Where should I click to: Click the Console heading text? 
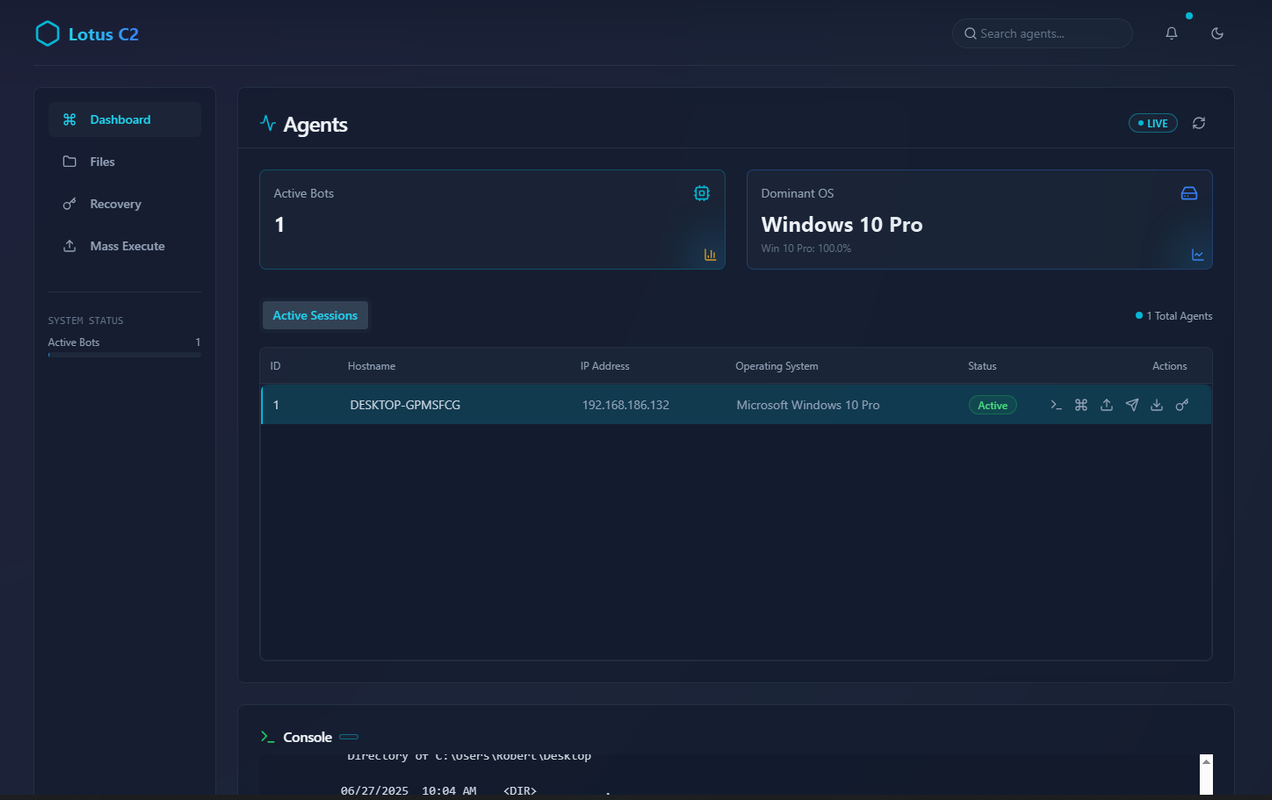point(307,737)
